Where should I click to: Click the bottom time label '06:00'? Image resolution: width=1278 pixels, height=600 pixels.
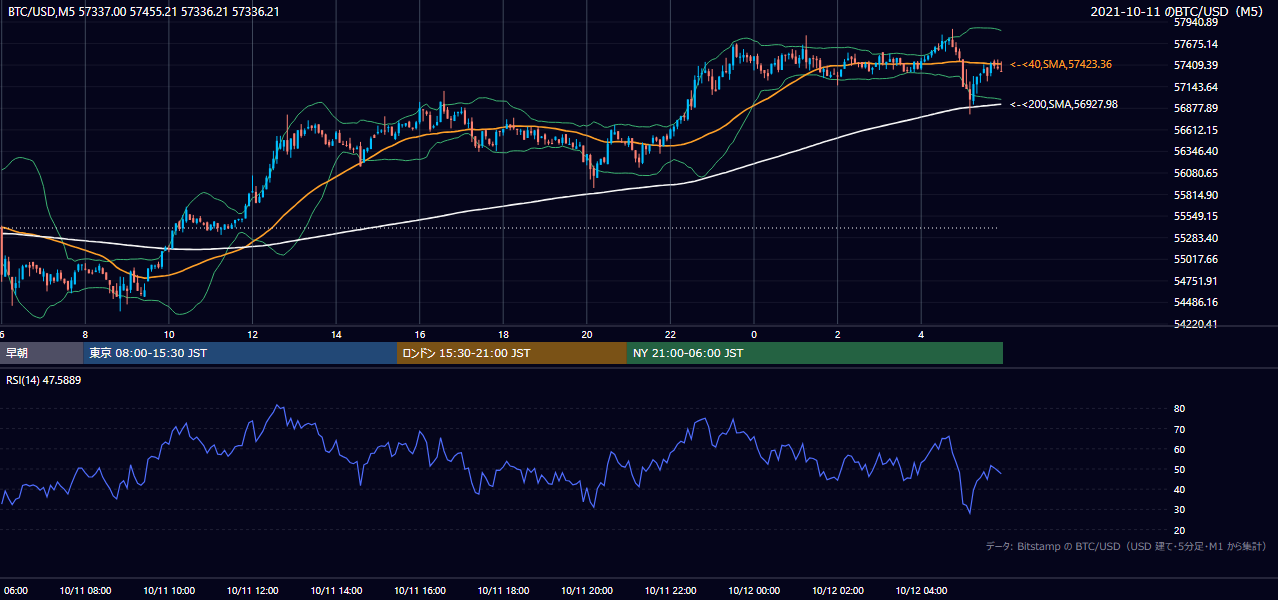[14, 590]
